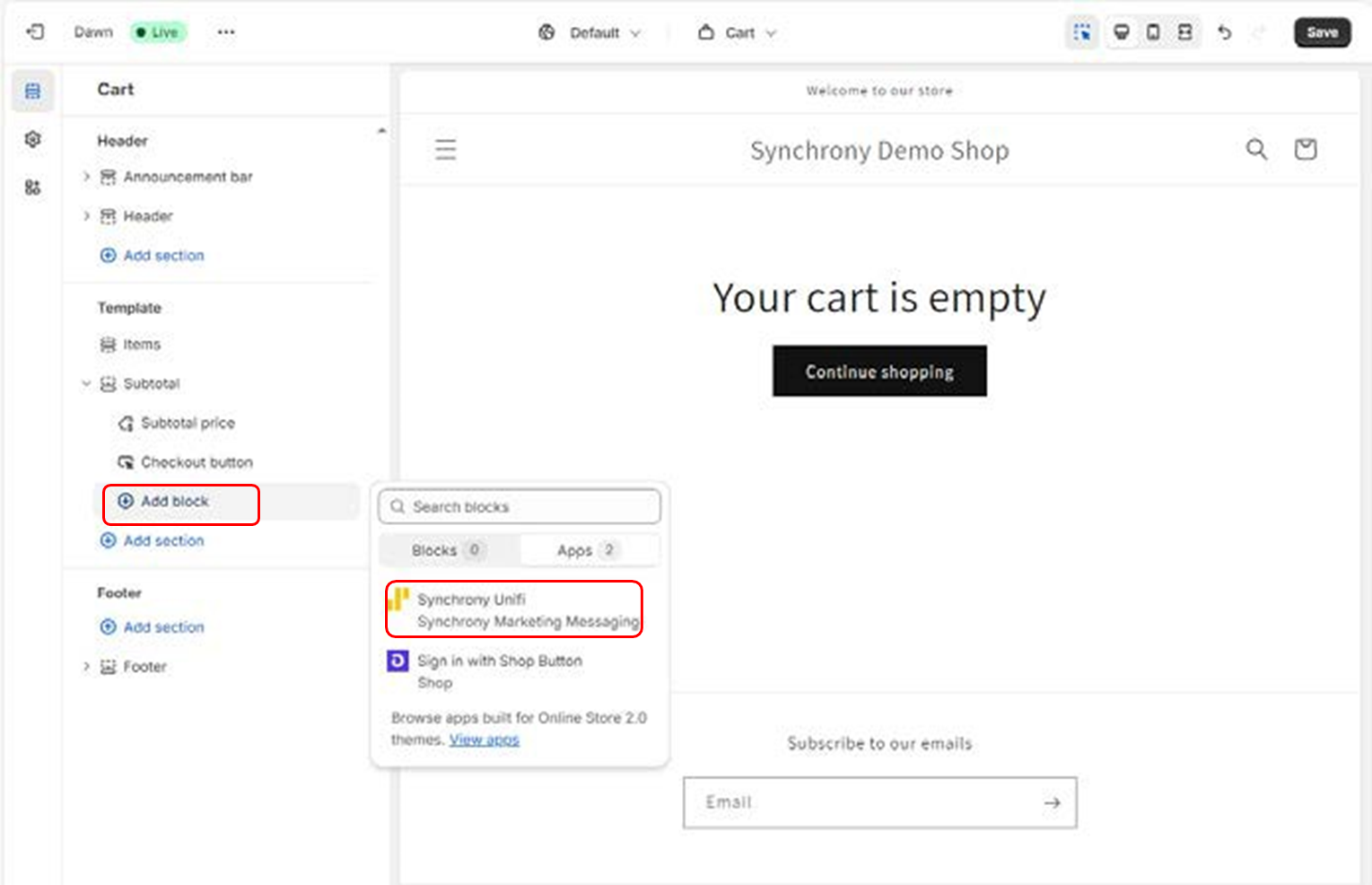
Task: Click the Save button
Action: (x=1322, y=32)
